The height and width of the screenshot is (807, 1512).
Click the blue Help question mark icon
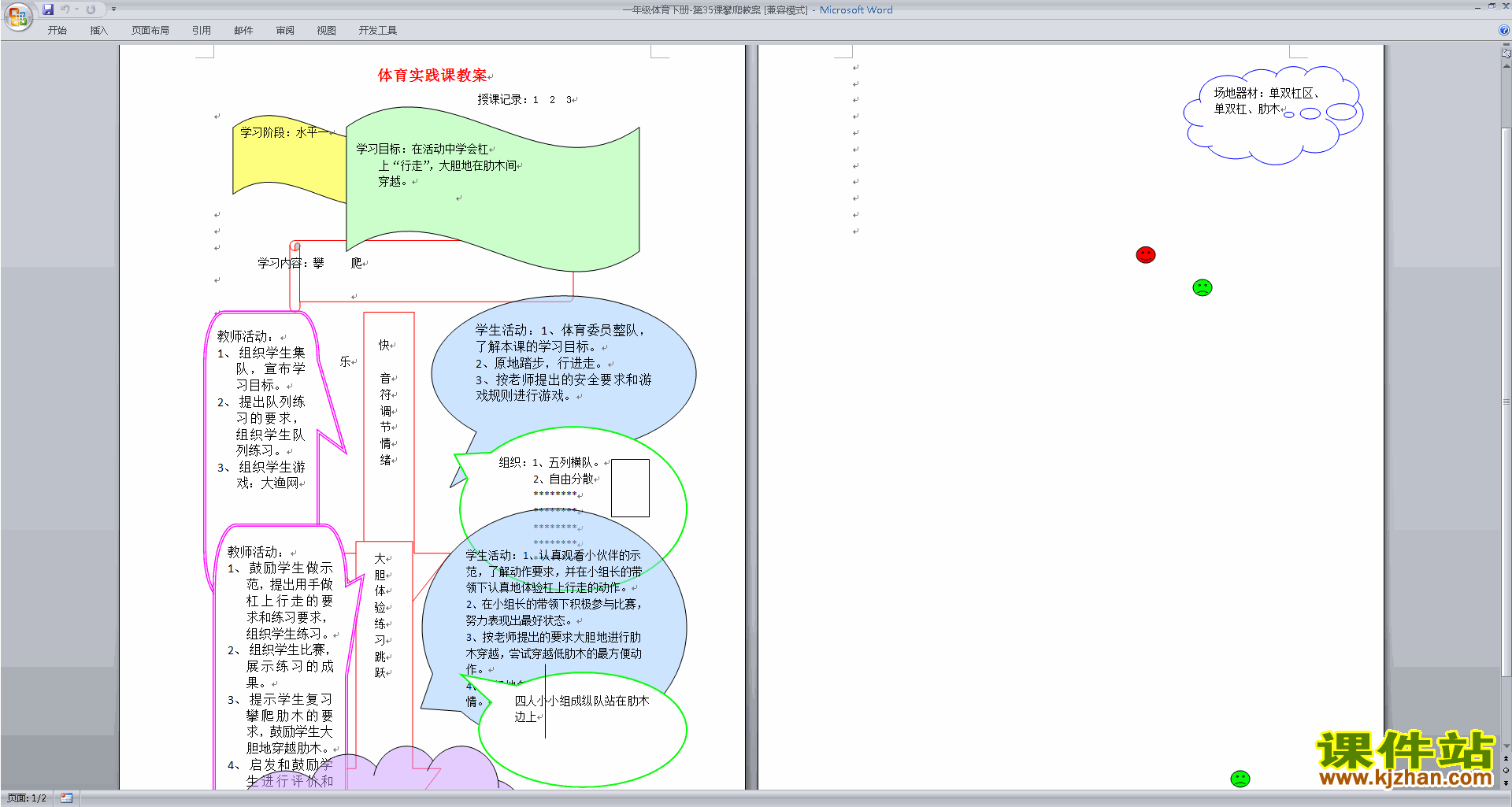1504,30
